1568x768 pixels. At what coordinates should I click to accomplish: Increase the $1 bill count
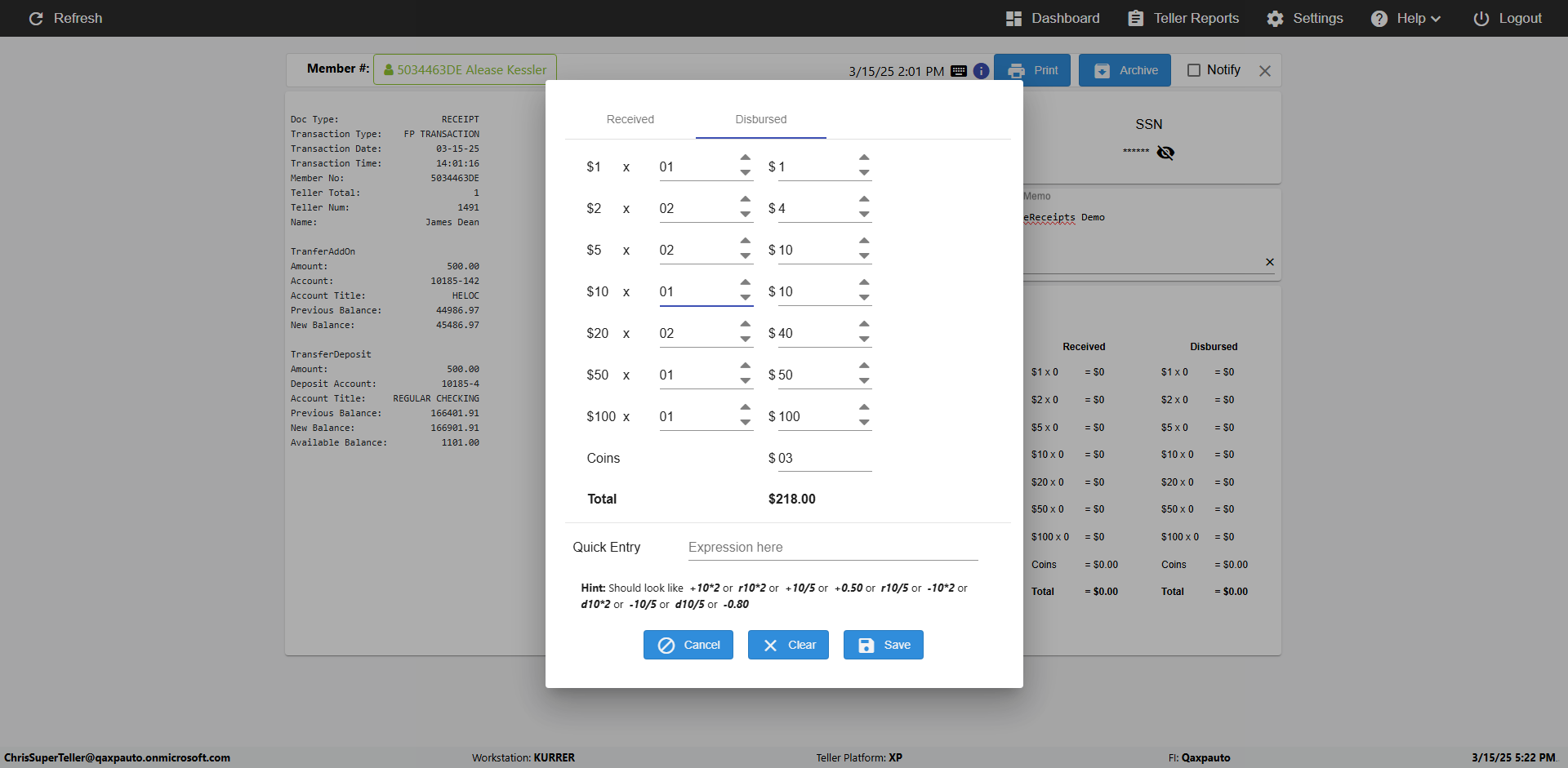[746, 158]
